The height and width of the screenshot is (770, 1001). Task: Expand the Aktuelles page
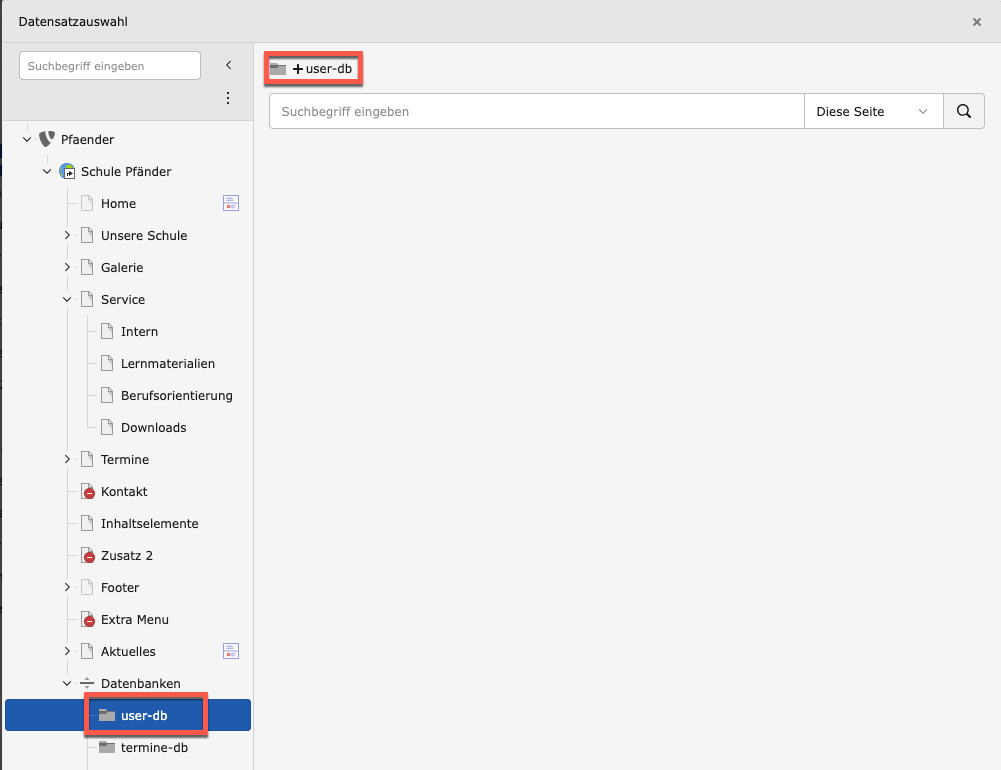click(67, 651)
